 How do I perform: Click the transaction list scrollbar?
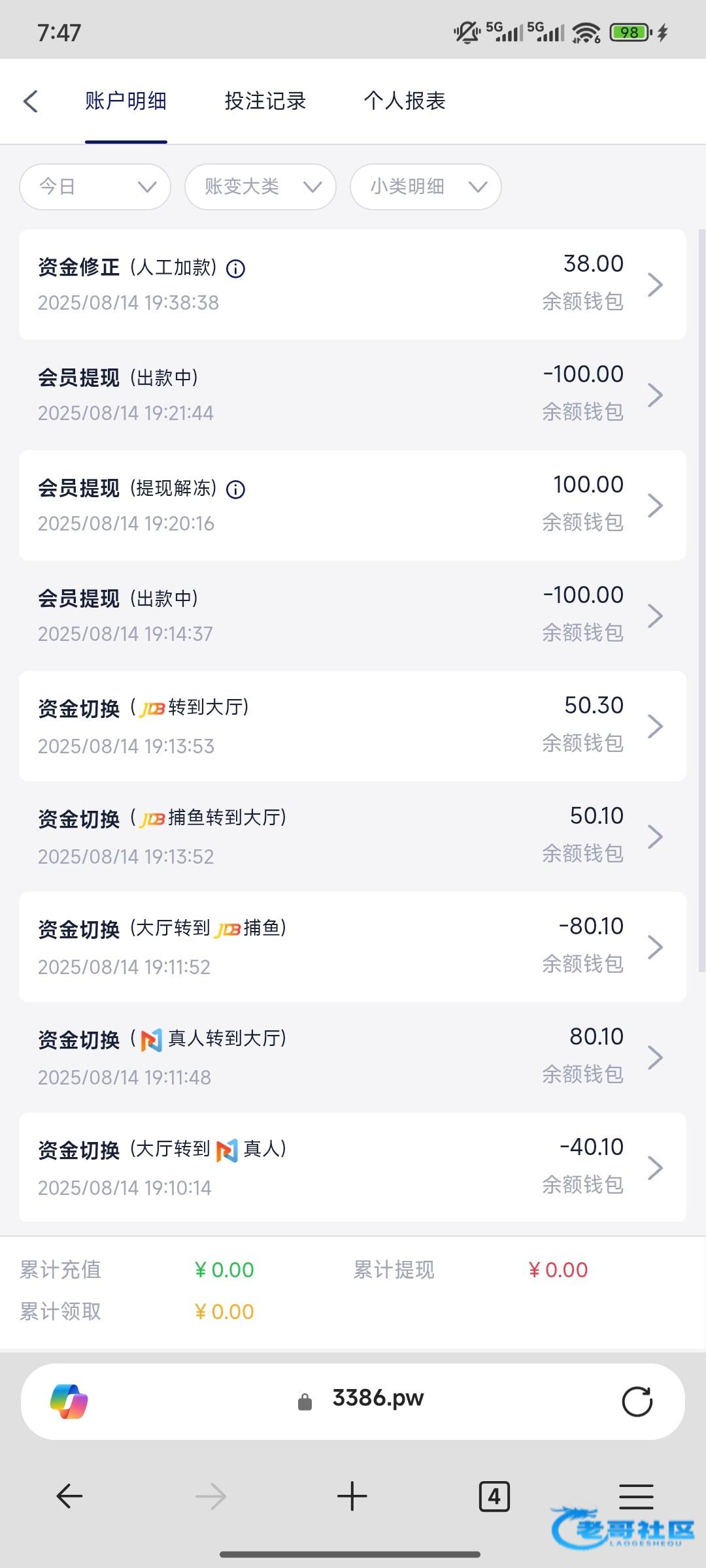click(702, 588)
